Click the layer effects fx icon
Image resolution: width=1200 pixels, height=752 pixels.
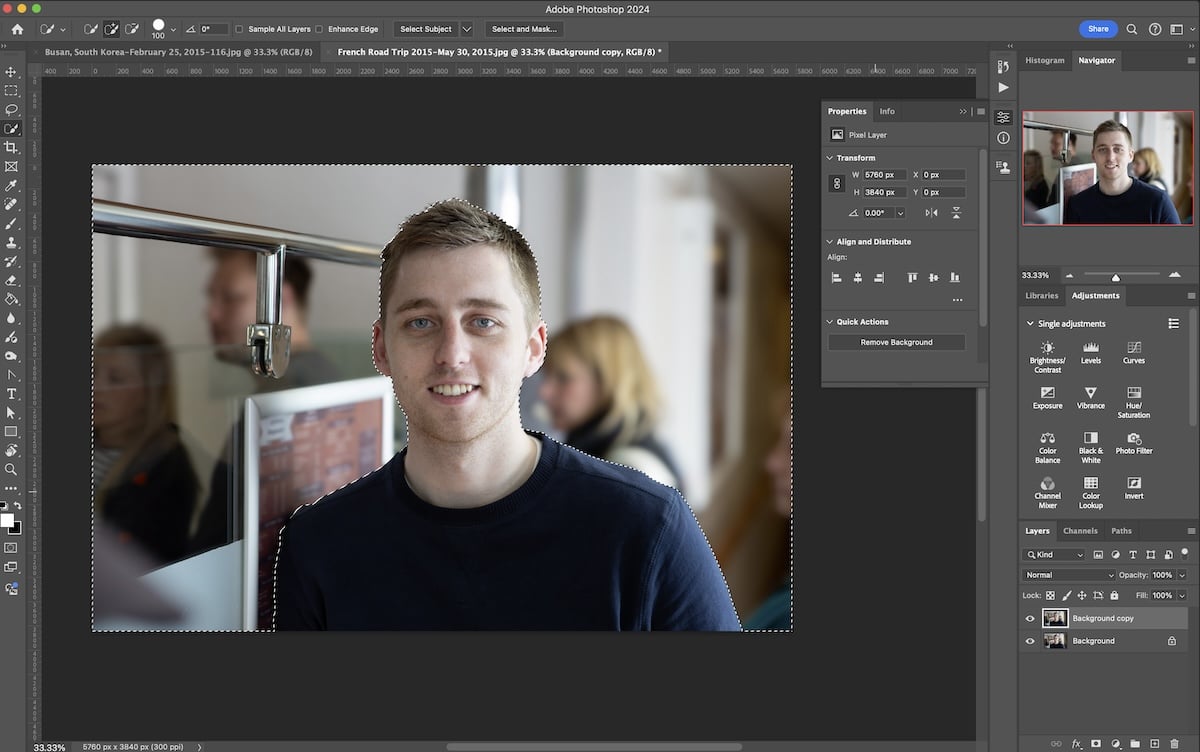pyautogui.click(x=1076, y=744)
